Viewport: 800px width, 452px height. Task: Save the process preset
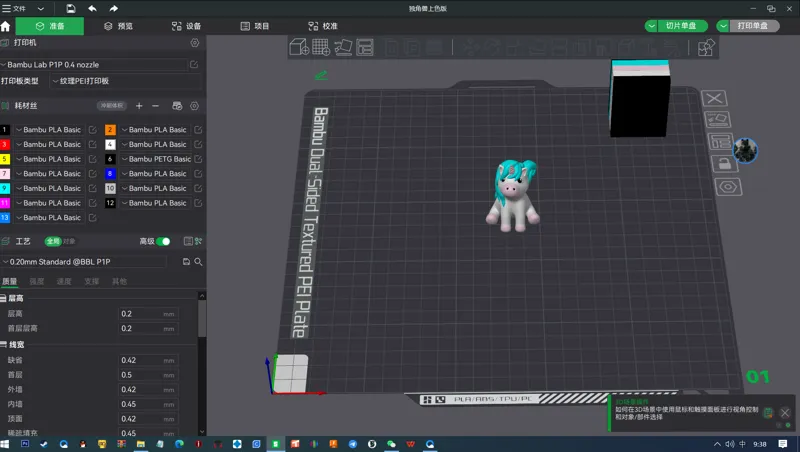[186, 262]
